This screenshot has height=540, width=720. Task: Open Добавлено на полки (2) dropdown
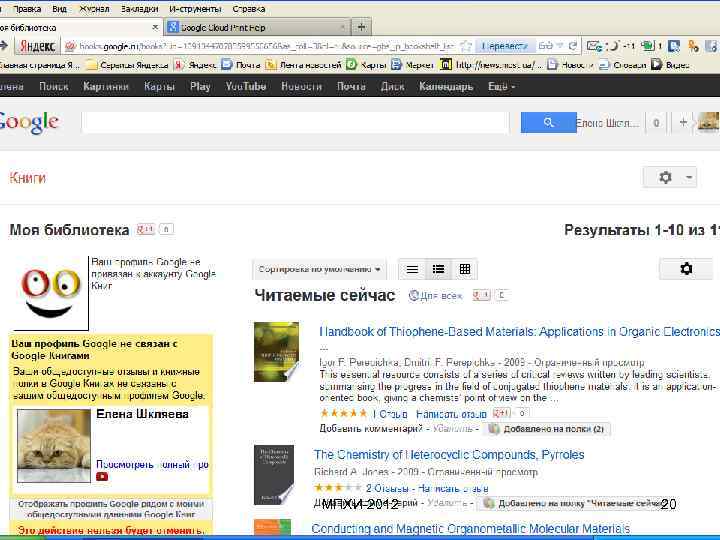coord(546,429)
